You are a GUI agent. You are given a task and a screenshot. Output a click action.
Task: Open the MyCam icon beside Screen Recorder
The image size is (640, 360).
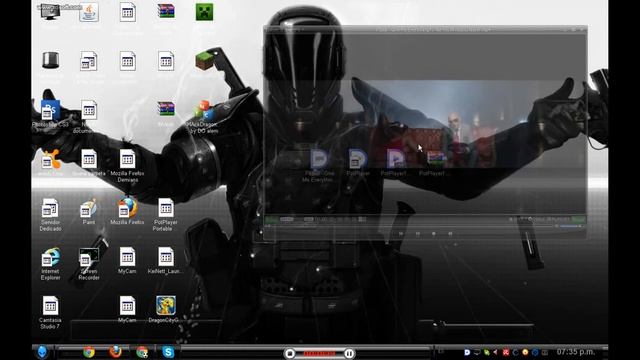(x=127, y=257)
